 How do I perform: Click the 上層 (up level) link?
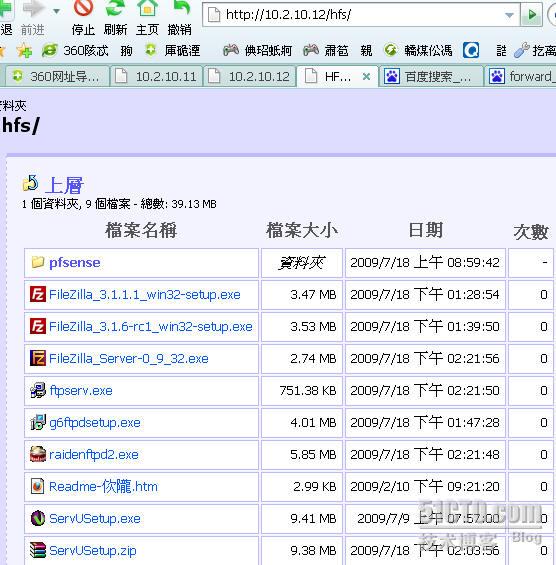(x=64, y=185)
